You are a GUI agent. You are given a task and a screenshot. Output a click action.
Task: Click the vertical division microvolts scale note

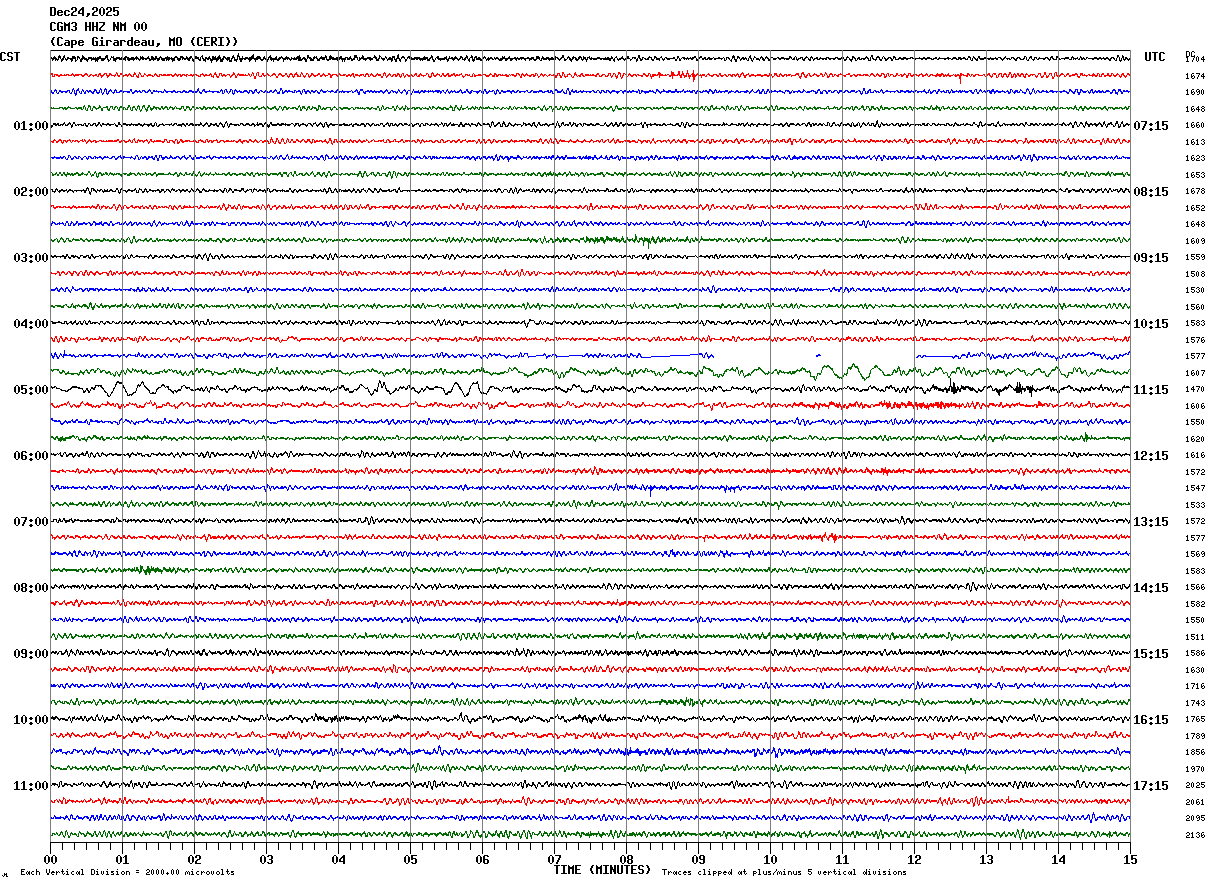click(x=128, y=873)
